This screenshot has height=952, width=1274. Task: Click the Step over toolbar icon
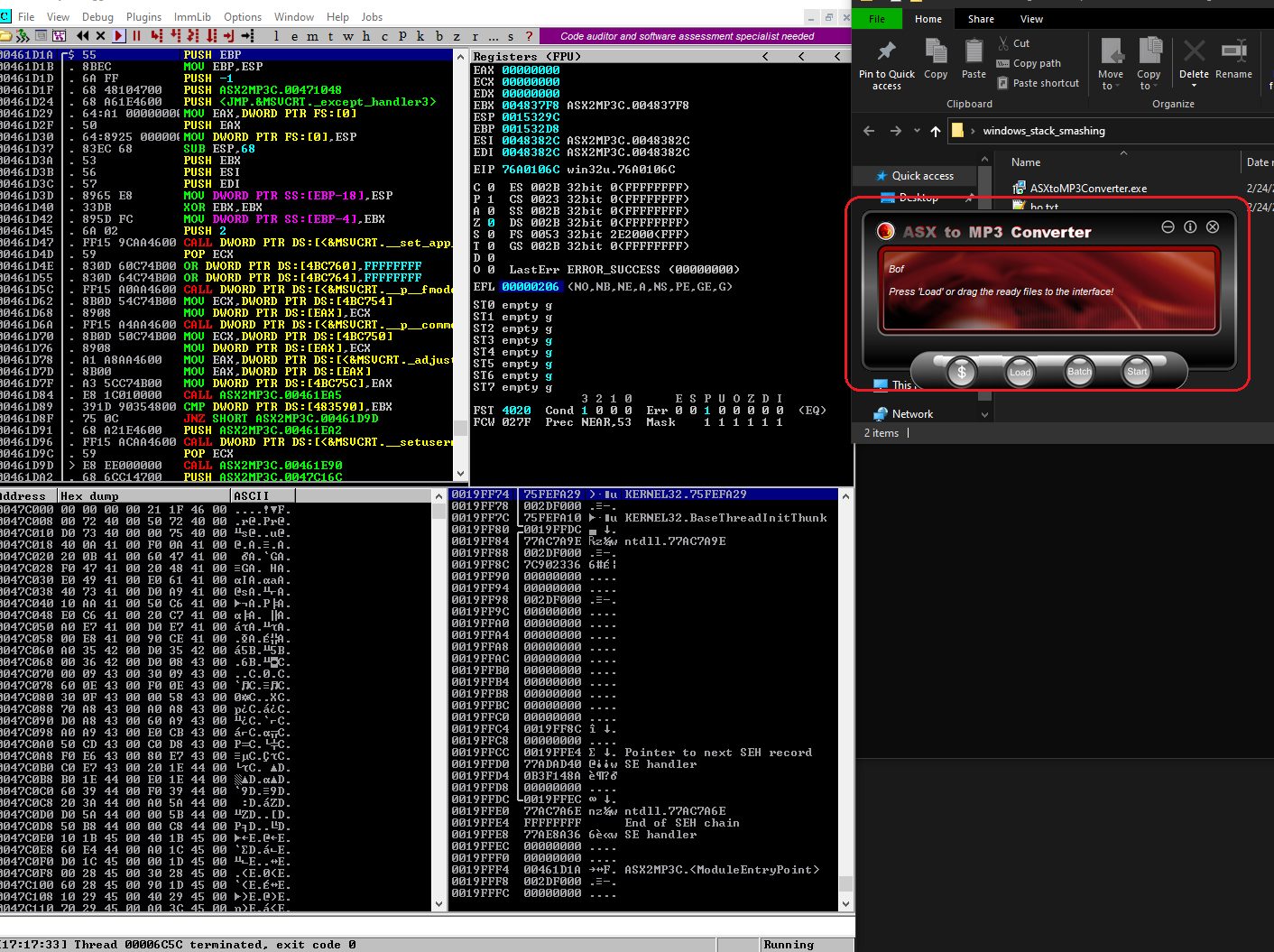tap(175, 36)
